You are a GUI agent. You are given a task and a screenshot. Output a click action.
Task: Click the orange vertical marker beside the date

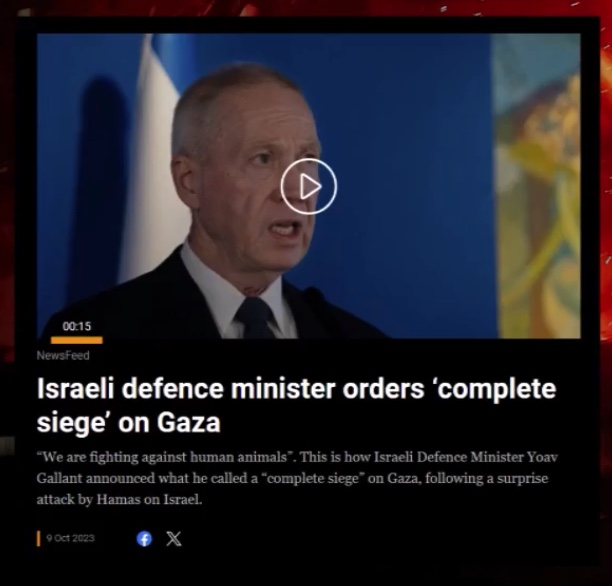click(38, 538)
